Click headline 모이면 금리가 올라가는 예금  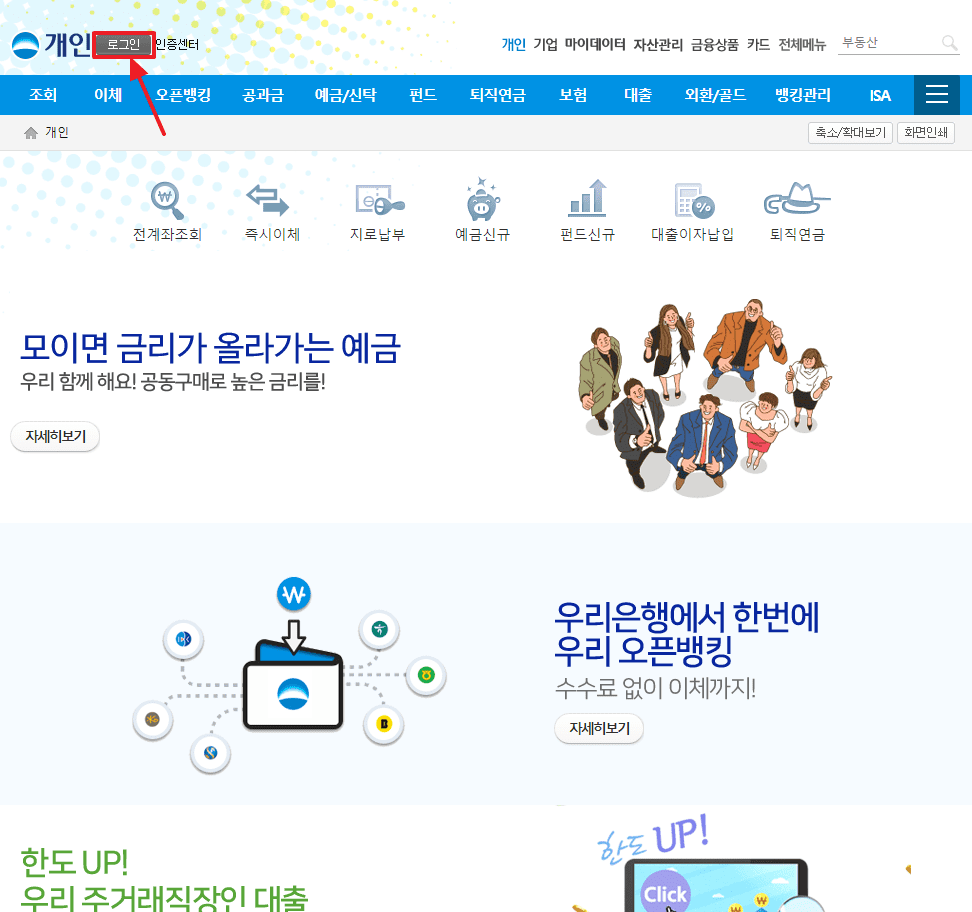click(211, 347)
